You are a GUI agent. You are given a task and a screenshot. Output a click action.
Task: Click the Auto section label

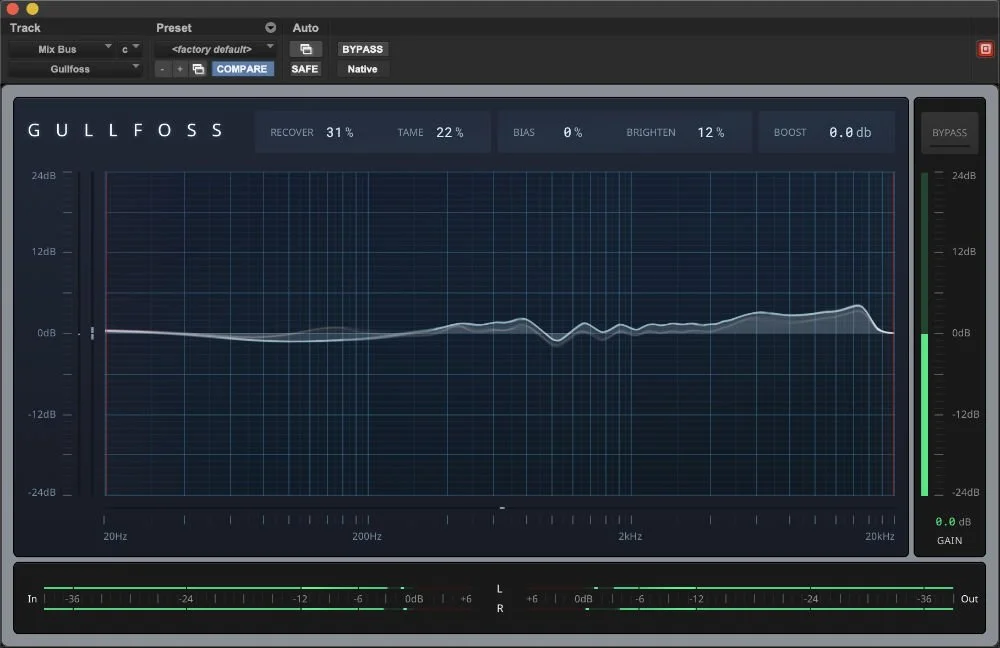[306, 27]
